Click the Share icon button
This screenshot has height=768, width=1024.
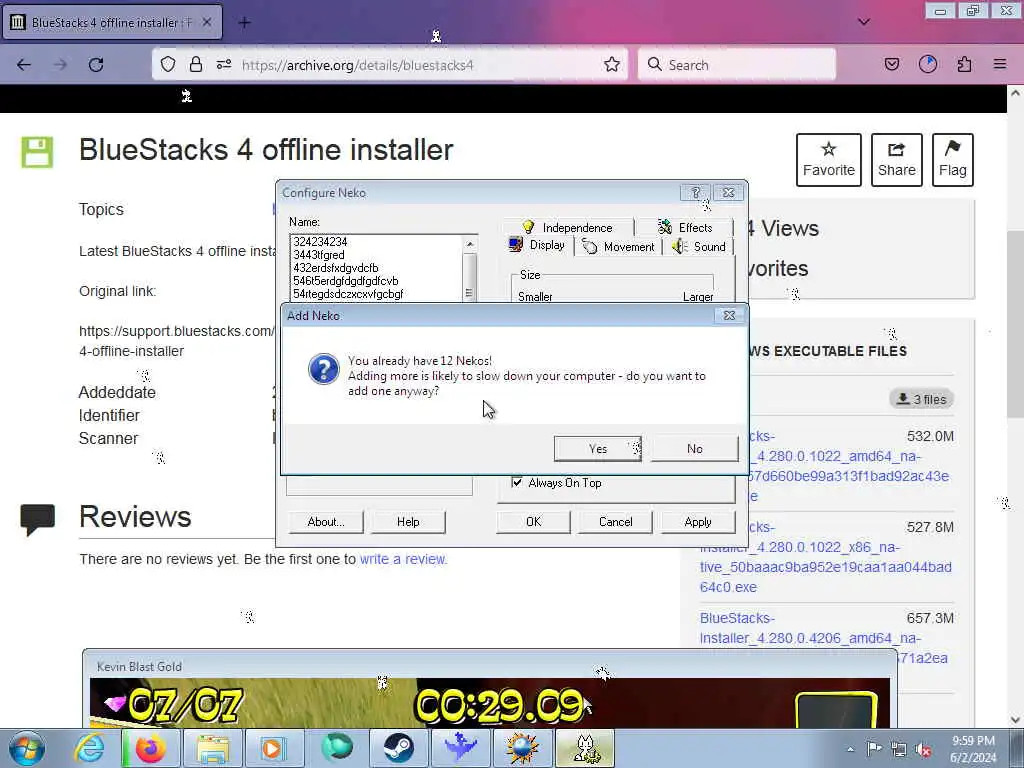(897, 160)
